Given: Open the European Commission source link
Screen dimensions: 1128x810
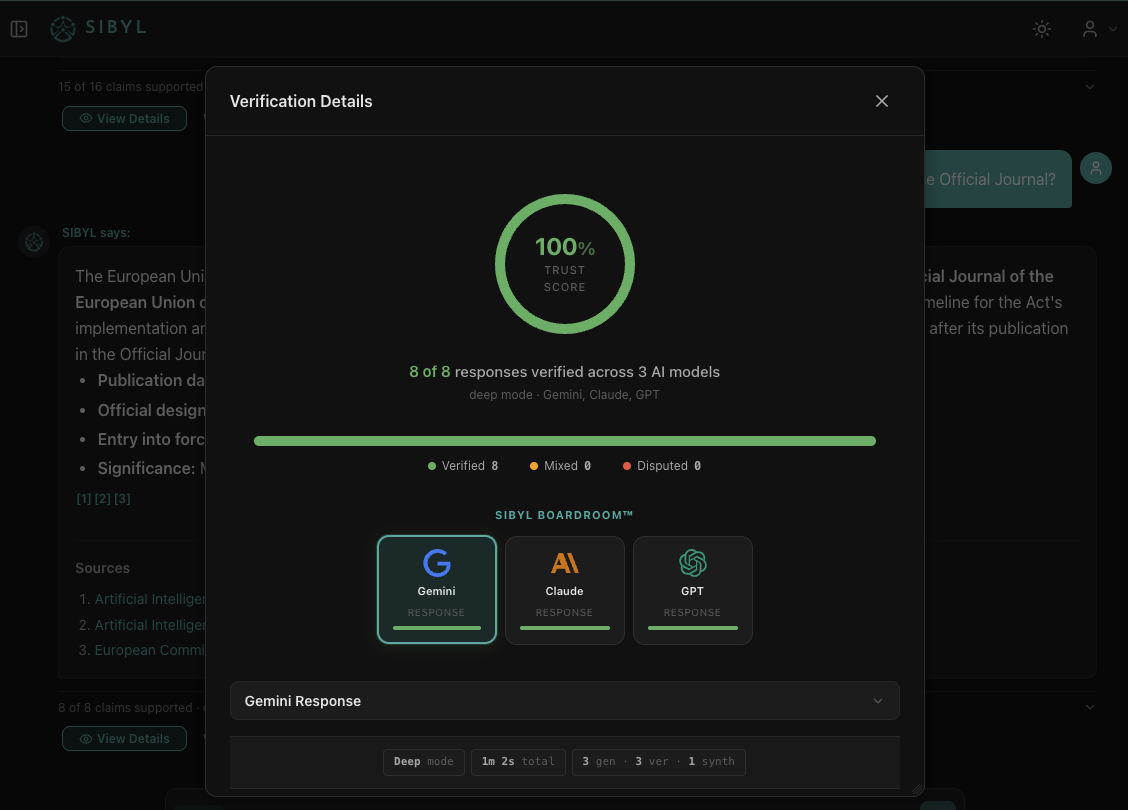Looking at the screenshot, I should [150, 650].
